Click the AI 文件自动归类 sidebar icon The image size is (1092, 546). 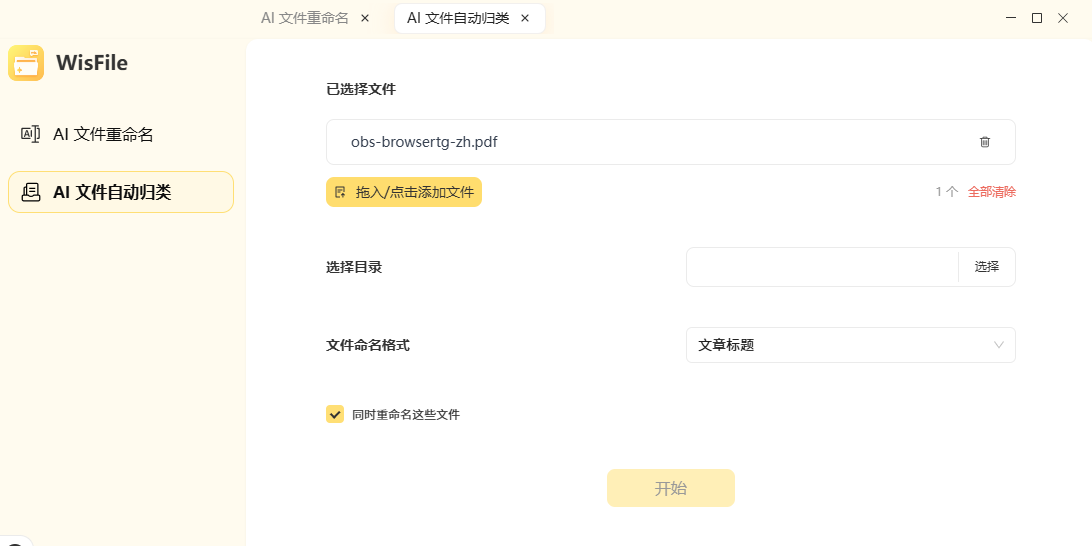pos(31,192)
